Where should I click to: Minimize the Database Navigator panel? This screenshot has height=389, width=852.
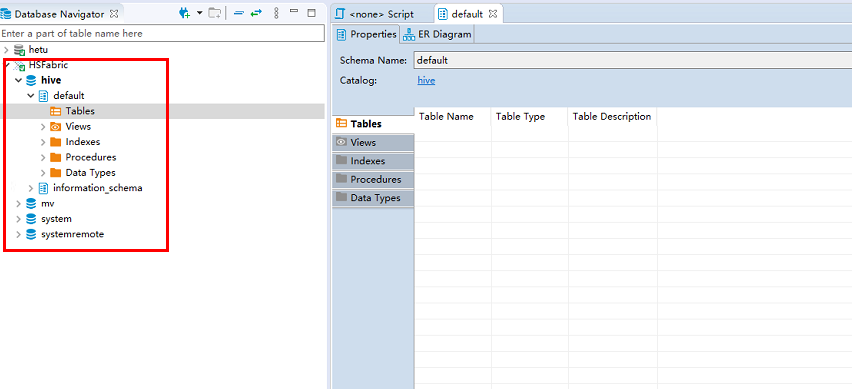coord(294,11)
